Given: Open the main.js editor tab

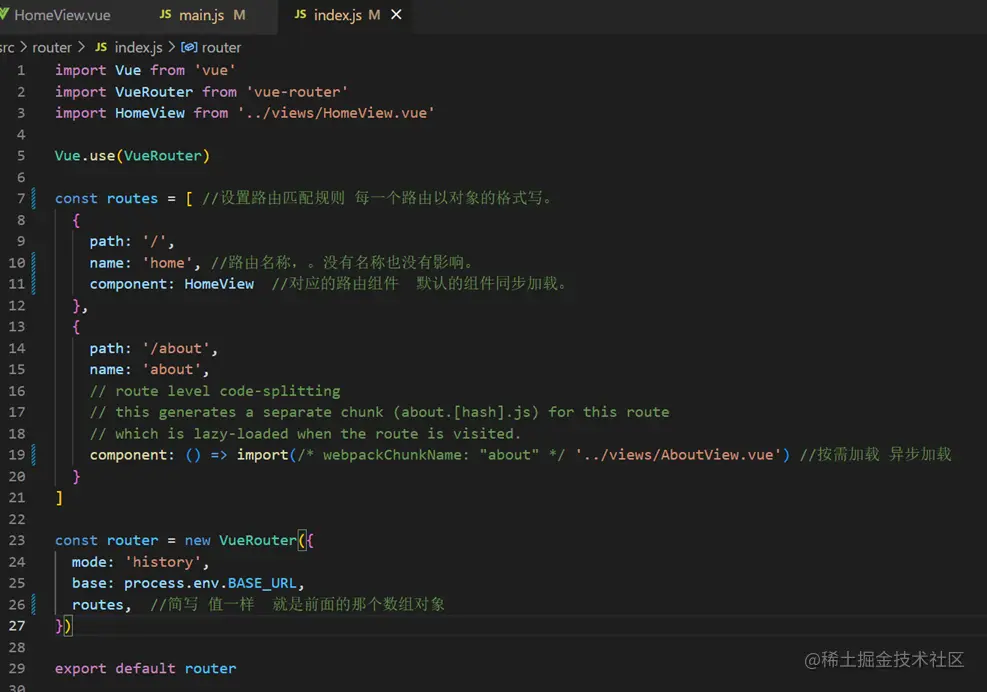Looking at the screenshot, I should [x=201, y=15].
